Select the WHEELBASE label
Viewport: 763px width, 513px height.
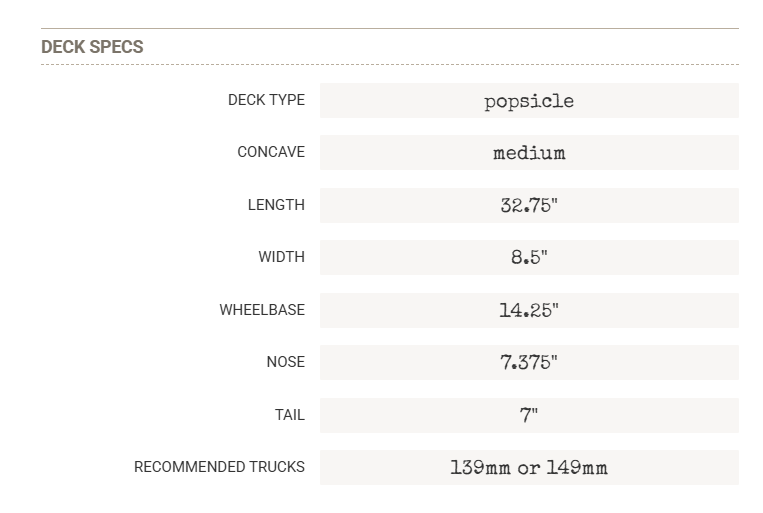pyautogui.click(x=262, y=310)
